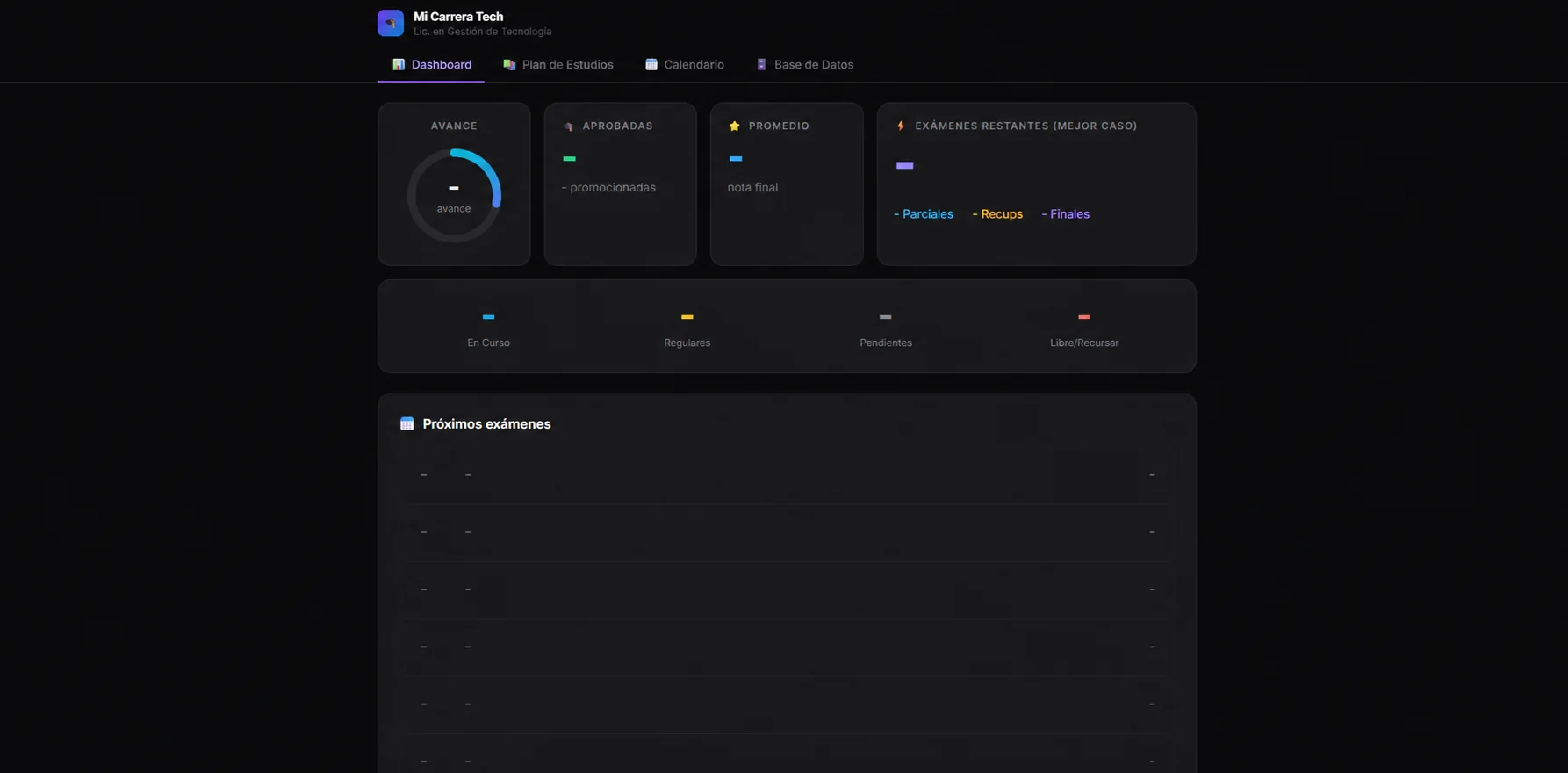Click the APROBADAS card heading
Image resolution: width=1568 pixels, height=773 pixels.
(618, 126)
